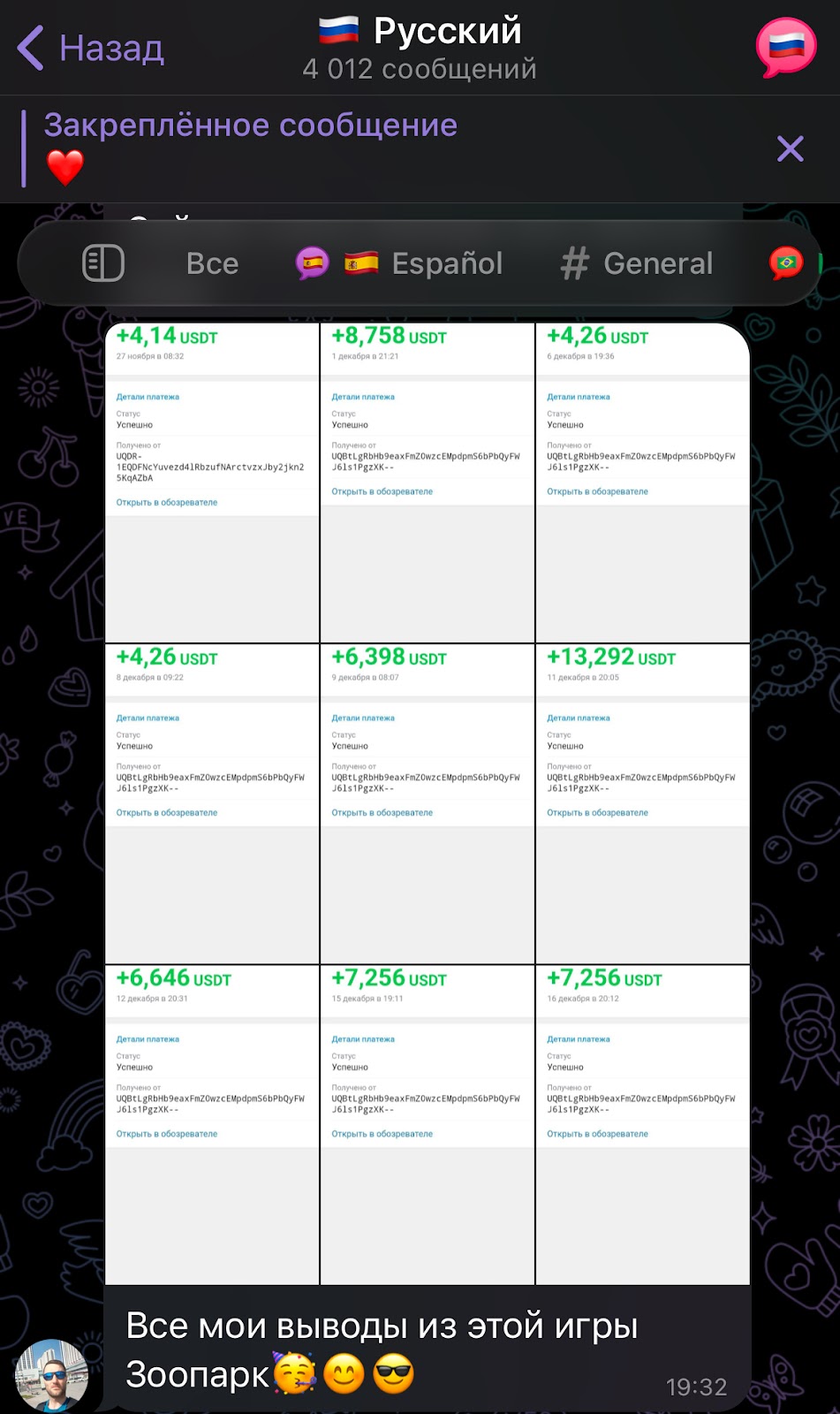
Task: Tap the +6,398 USDT payment screenshot
Action: coord(427,802)
